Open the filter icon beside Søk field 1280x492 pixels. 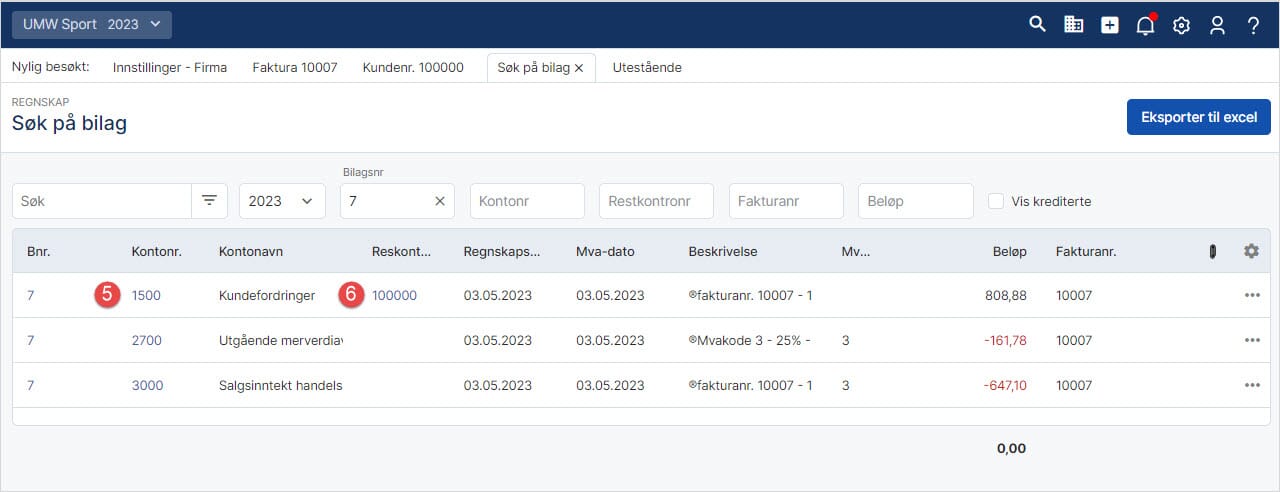[209, 201]
